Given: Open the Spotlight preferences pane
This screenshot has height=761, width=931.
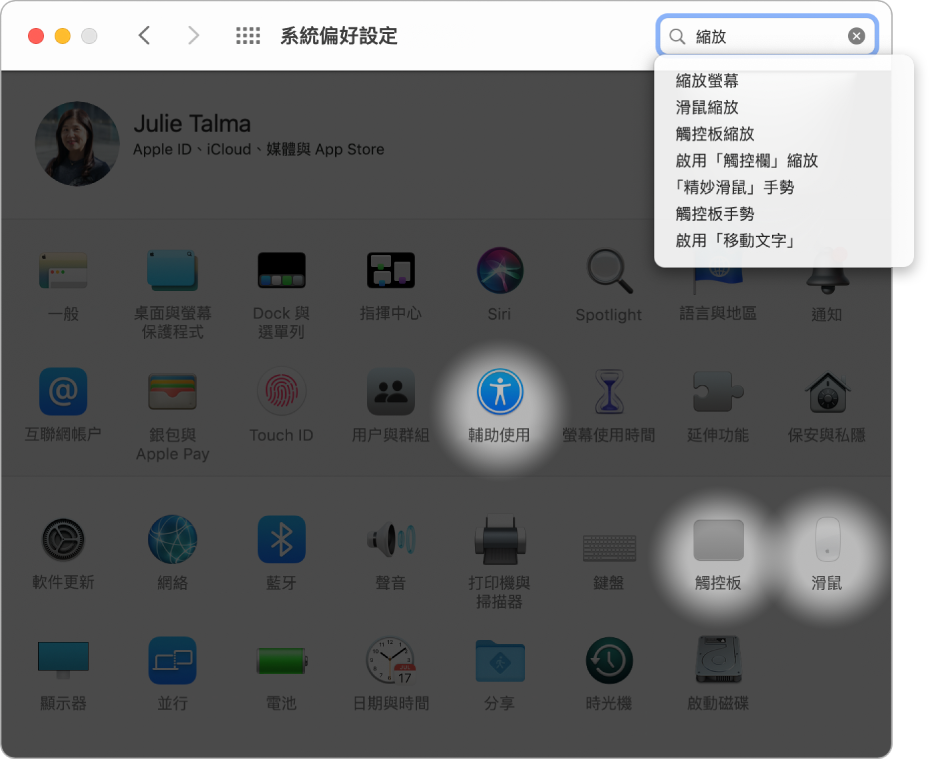Looking at the screenshot, I should [608, 270].
